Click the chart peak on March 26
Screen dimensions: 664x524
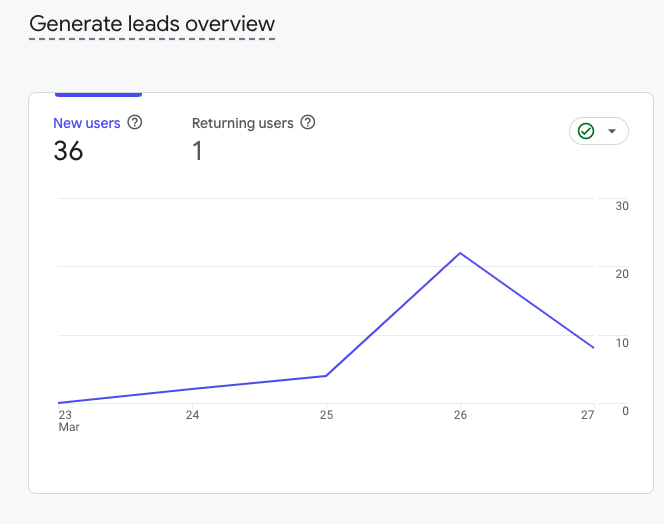click(x=460, y=253)
